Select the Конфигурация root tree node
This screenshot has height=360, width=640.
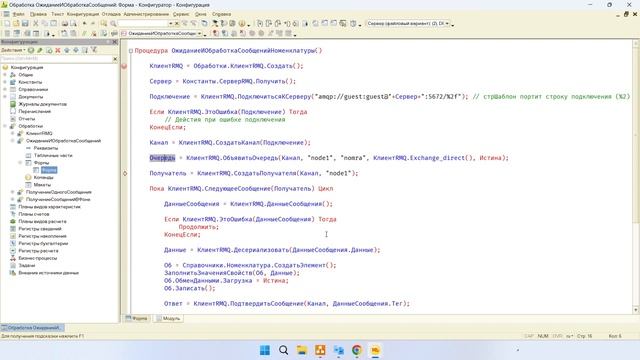(27, 67)
